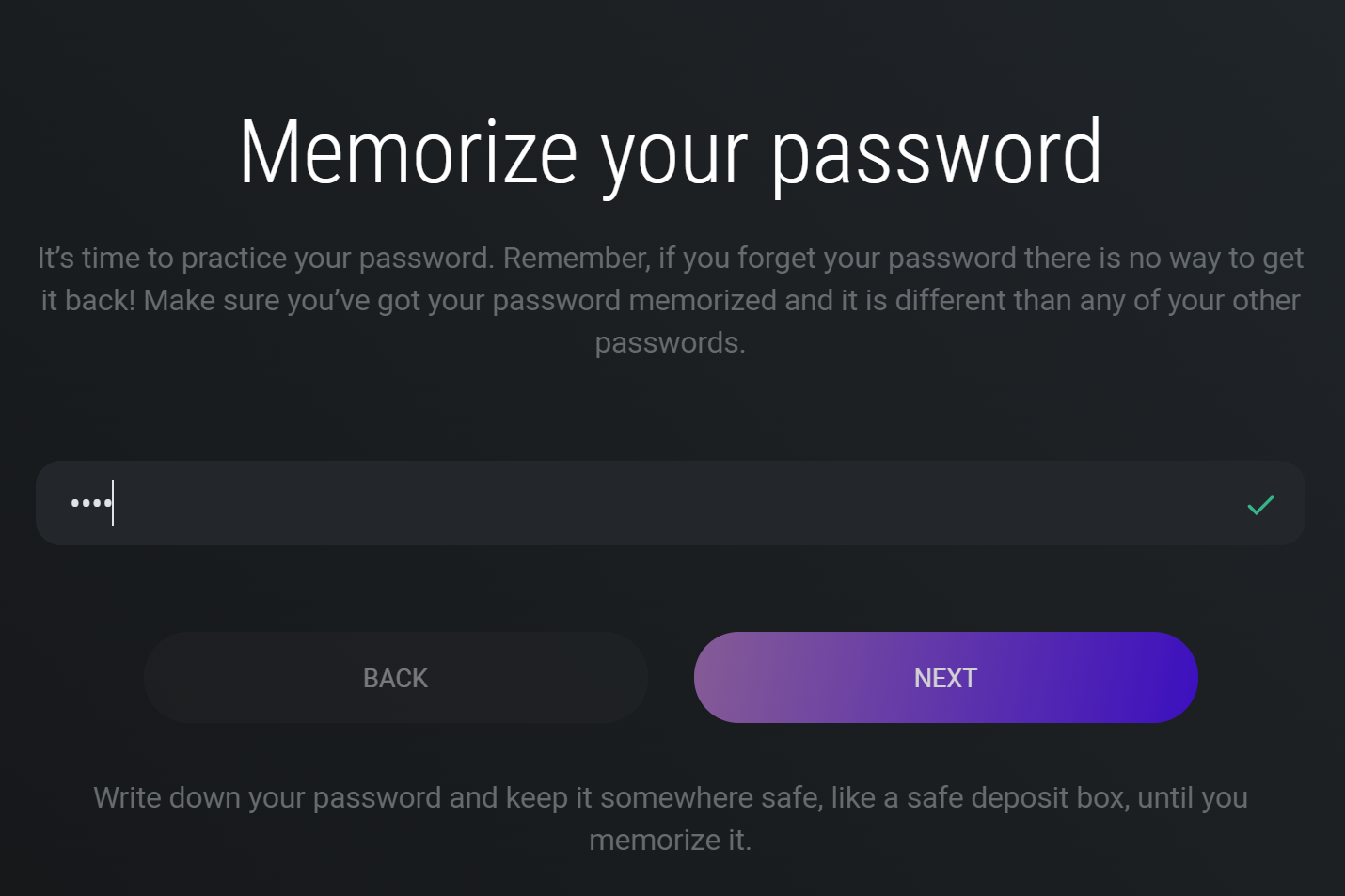This screenshot has height=896, width=1345.
Task: Click the green checkmark validation icon
Action: point(1260,505)
